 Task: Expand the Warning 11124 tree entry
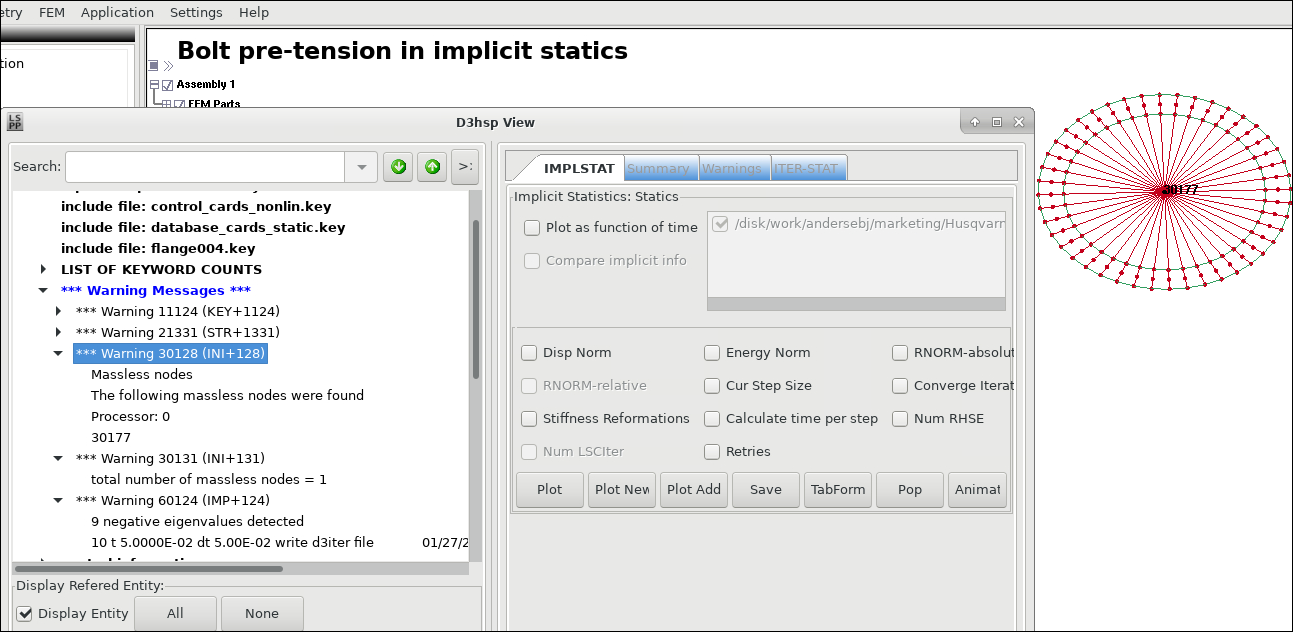(57, 311)
